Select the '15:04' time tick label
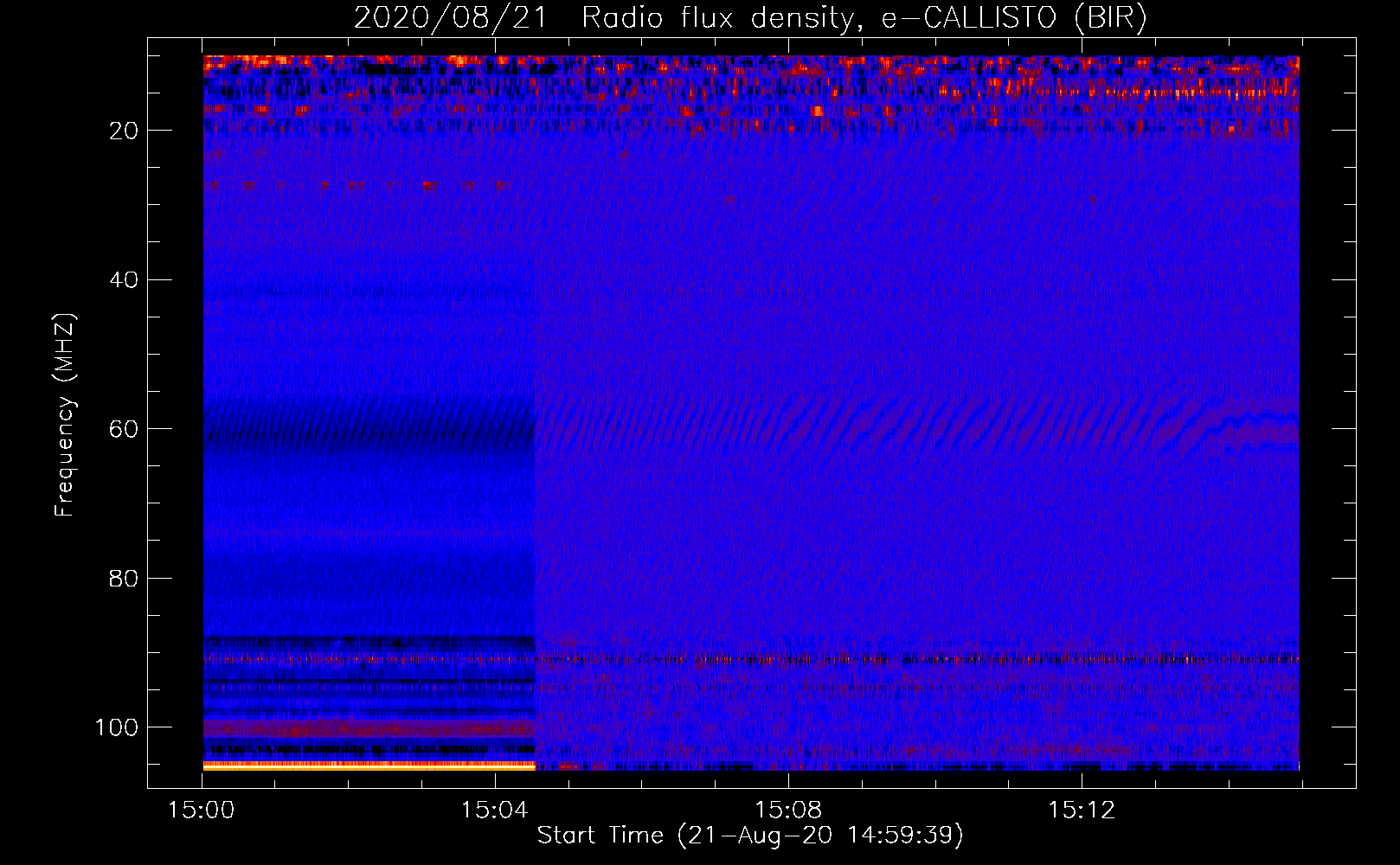Image resolution: width=1400 pixels, height=865 pixels. (x=495, y=811)
